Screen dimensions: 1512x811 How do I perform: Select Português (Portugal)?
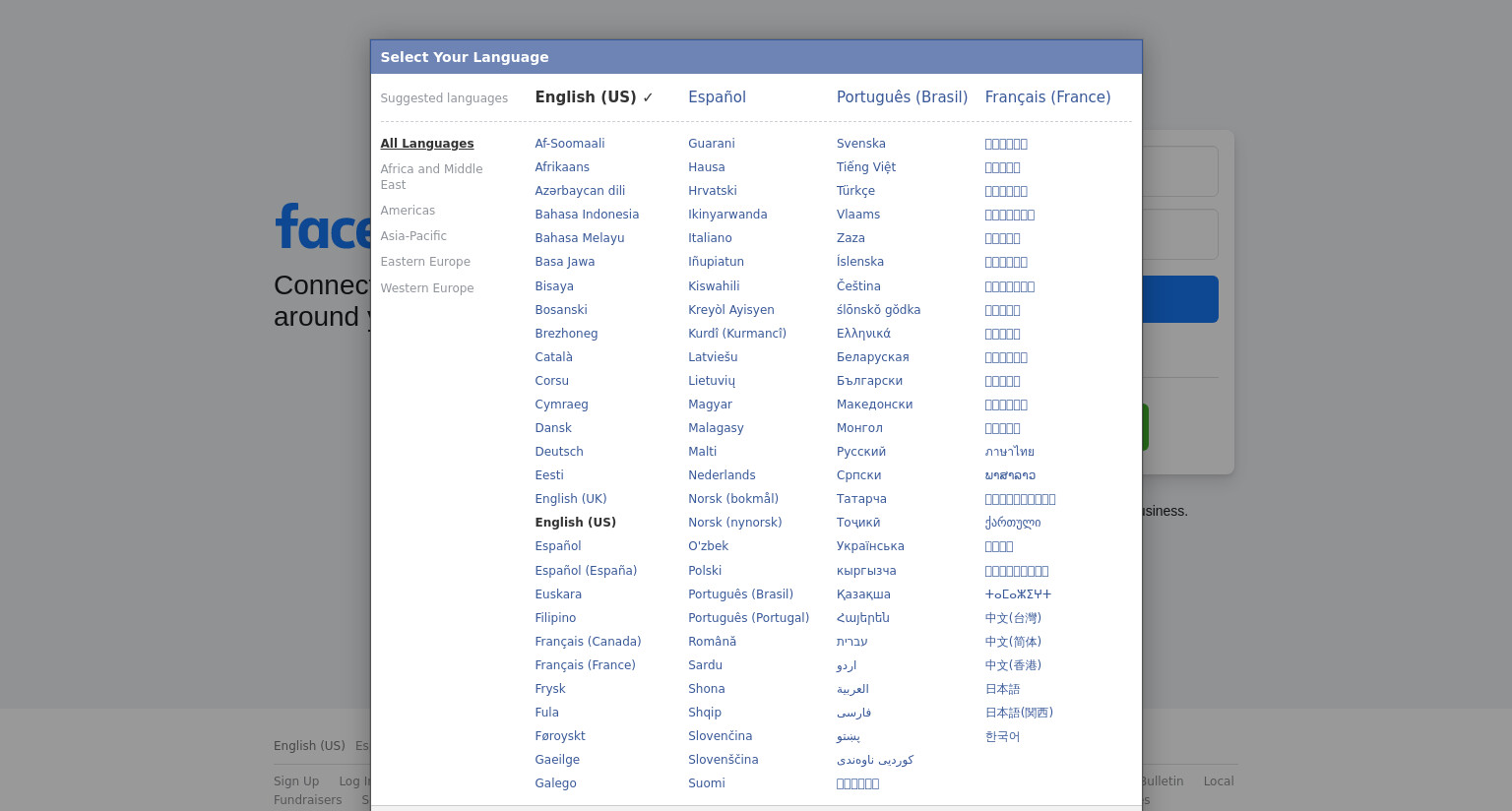coord(748,618)
